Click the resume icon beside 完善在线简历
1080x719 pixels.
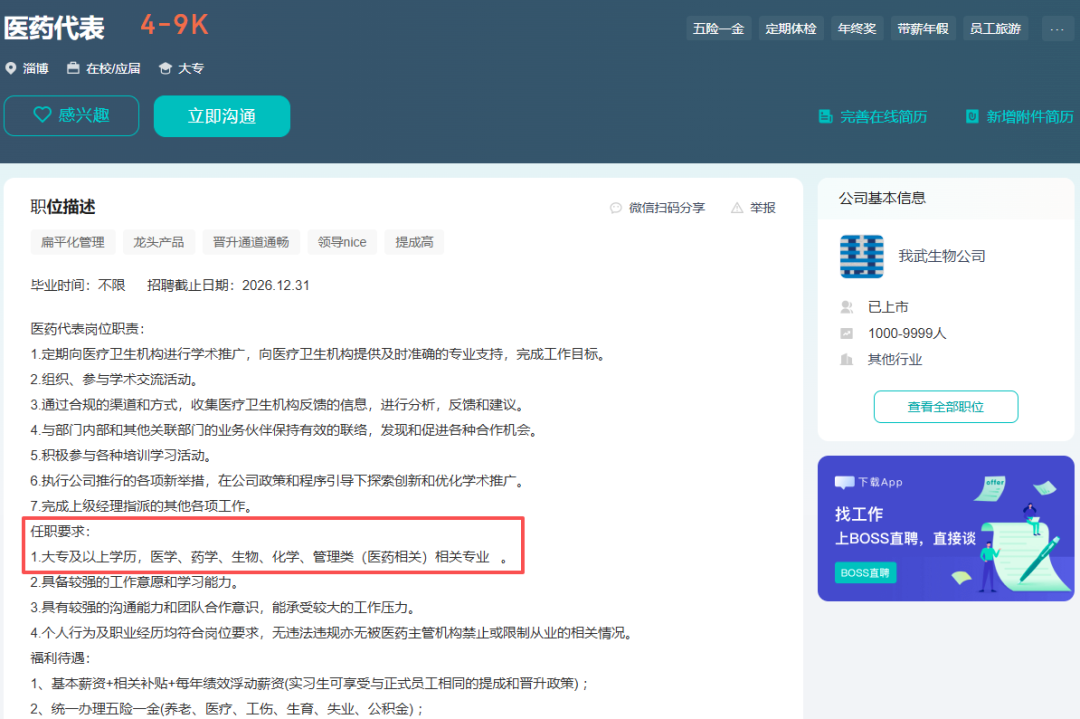pyautogui.click(x=825, y=116)
